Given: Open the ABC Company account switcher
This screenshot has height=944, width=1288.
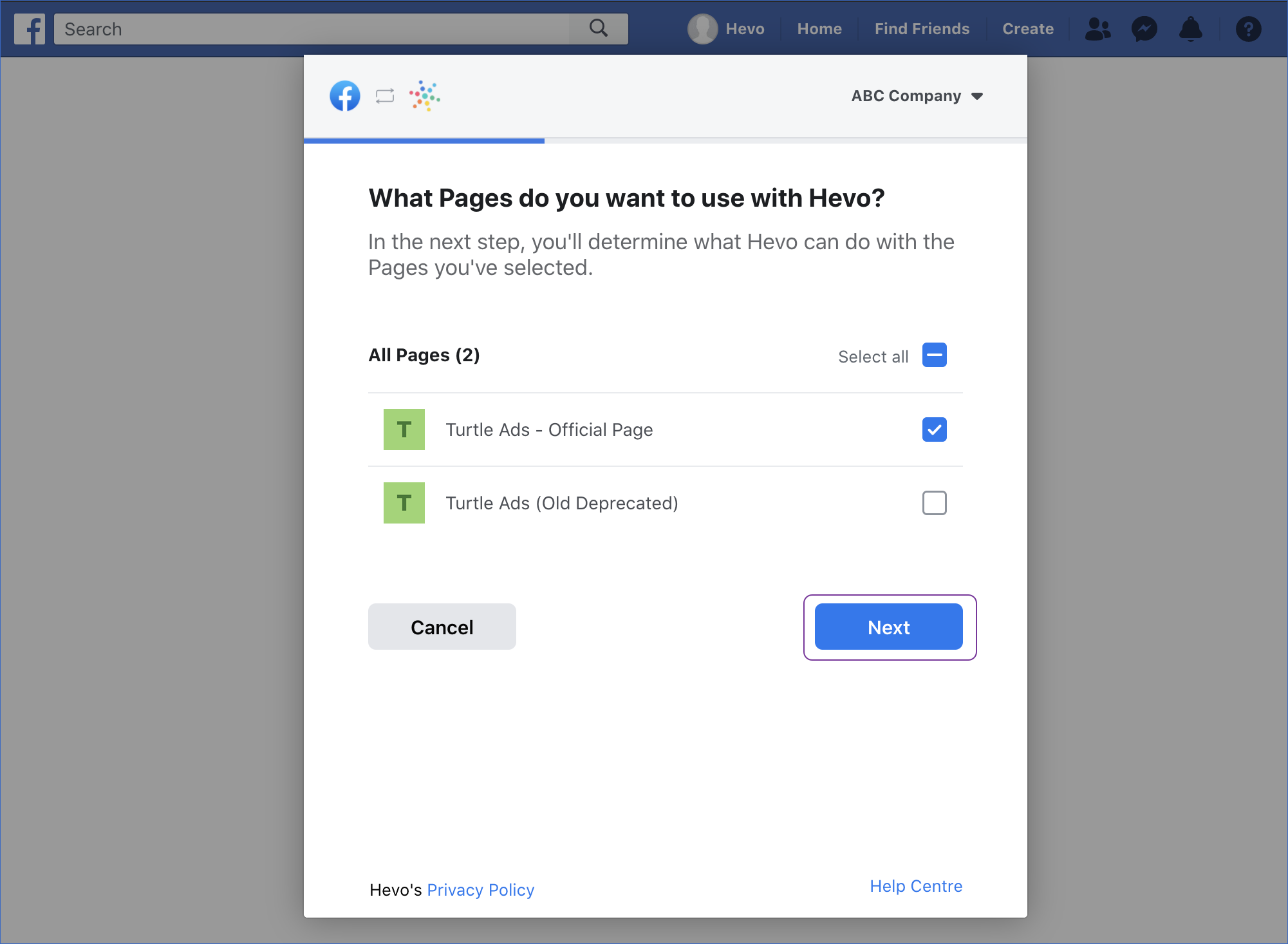Looking at the screenshot, I should [x=917, y=96].
